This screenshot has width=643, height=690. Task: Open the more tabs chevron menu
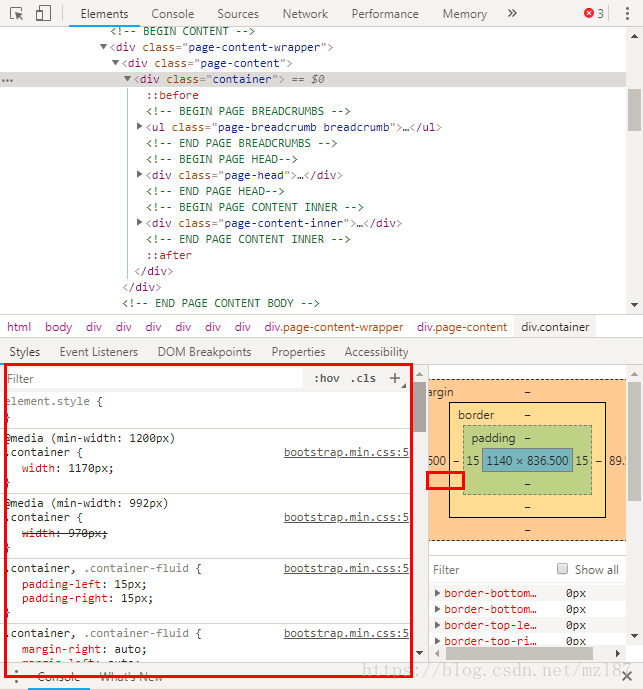[x=512, y=14]
